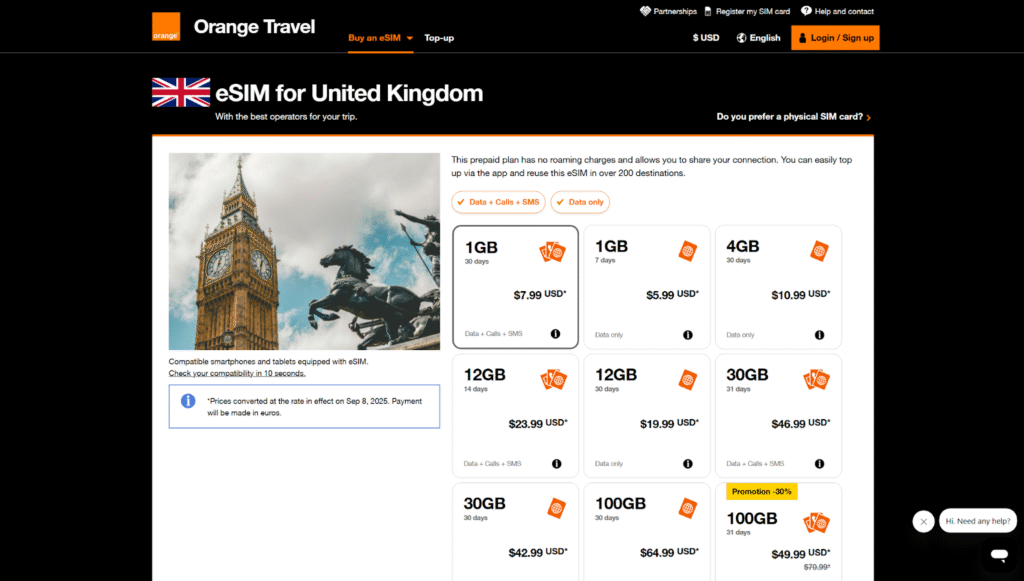Screen dimensions: 1024x581
Task: Click the SIM card icon beside Register
Action: [x=708, y=11]
